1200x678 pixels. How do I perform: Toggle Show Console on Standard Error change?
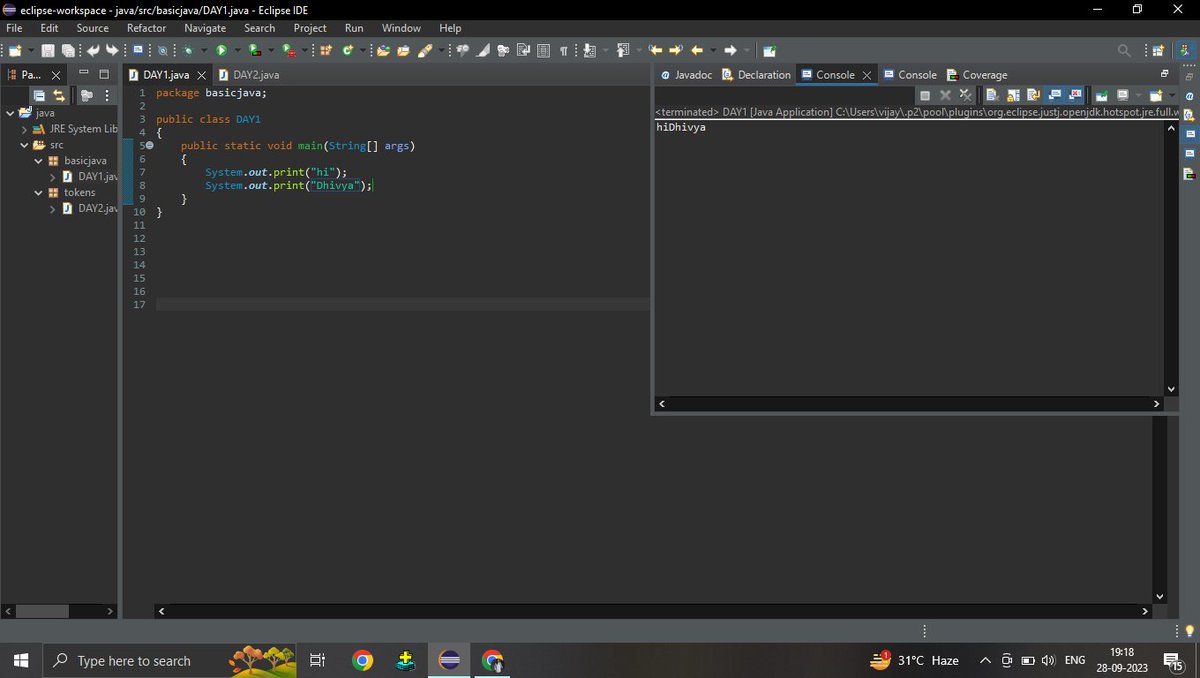1075,95
